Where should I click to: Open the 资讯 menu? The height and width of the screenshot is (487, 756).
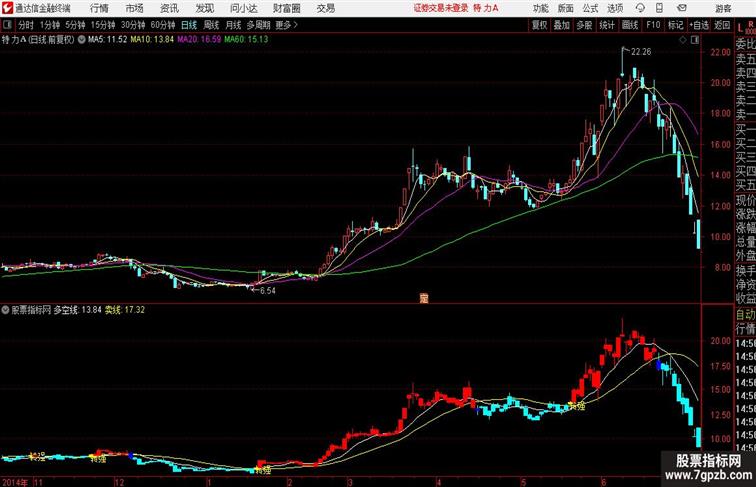tap(169, 8)
